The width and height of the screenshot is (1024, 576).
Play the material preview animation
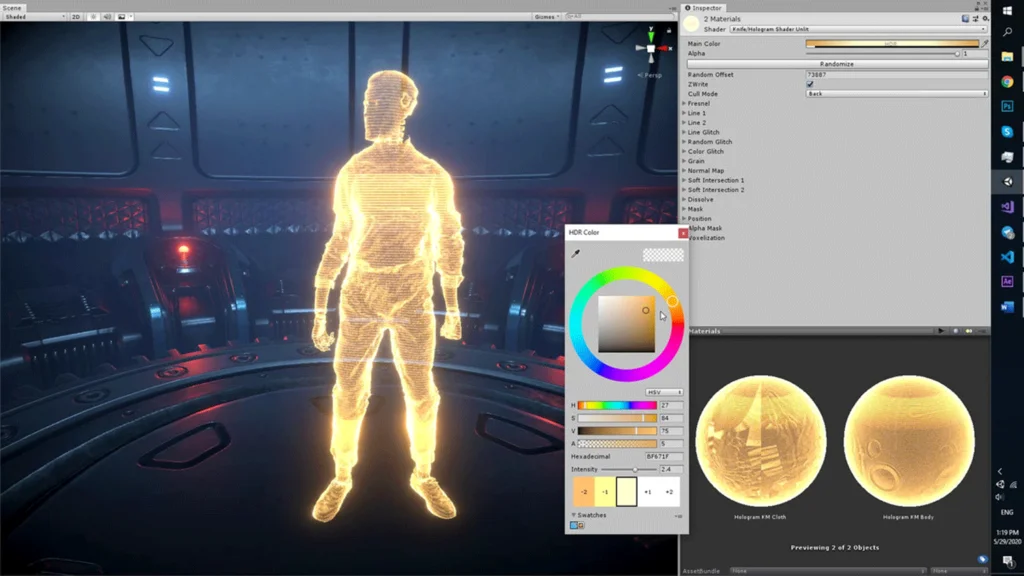click(x=941, y=331)
